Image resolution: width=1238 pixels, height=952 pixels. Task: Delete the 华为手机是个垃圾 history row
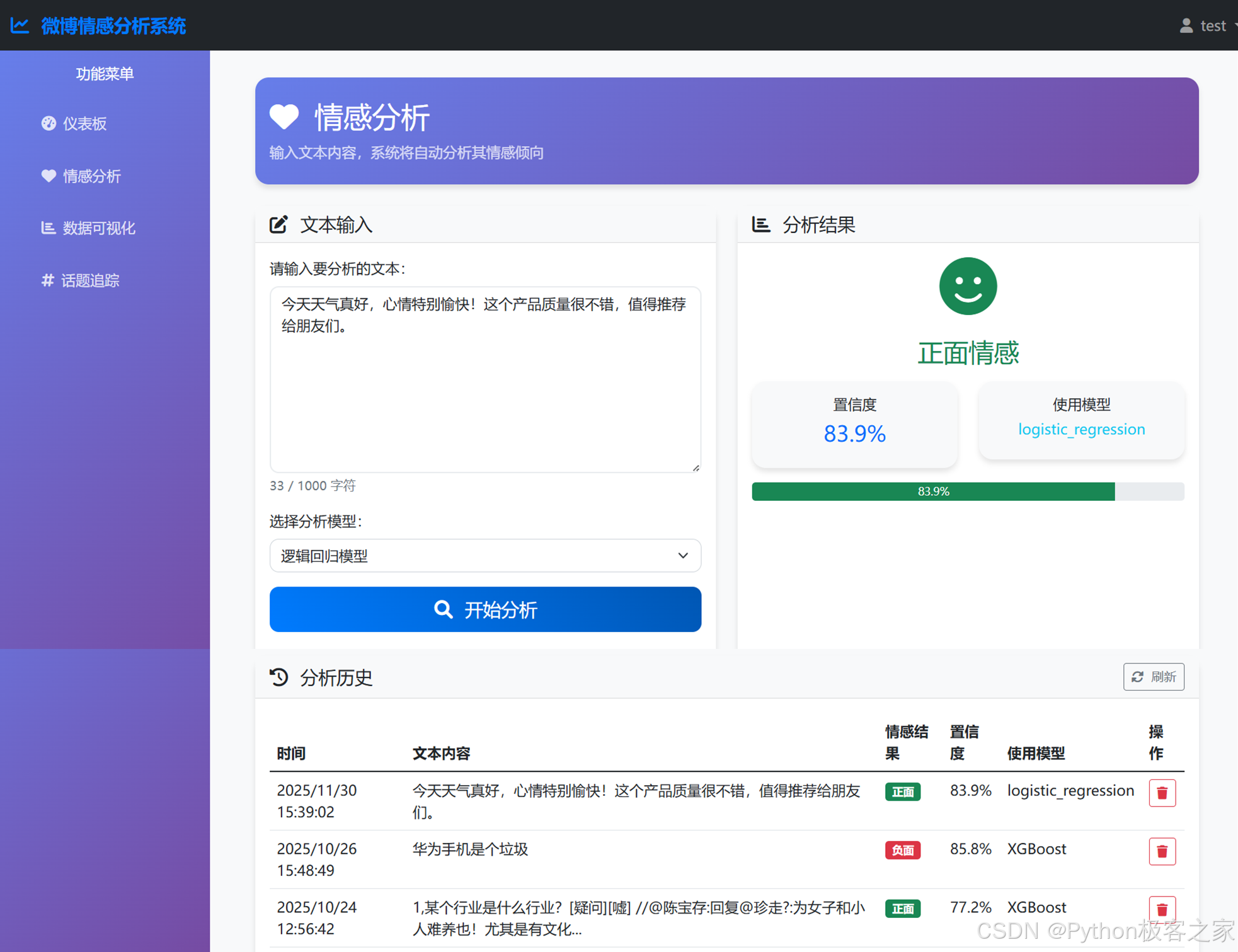coord(1162,851)
